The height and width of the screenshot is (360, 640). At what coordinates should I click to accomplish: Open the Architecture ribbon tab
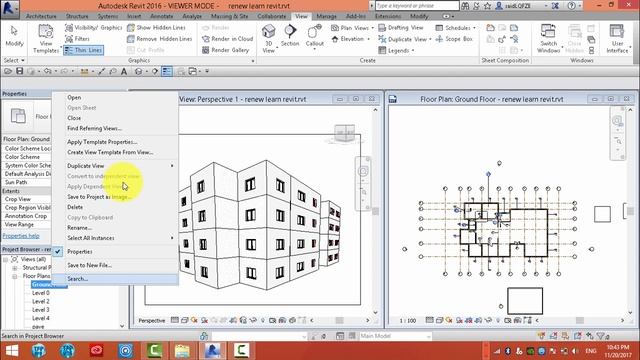[41, 16]
